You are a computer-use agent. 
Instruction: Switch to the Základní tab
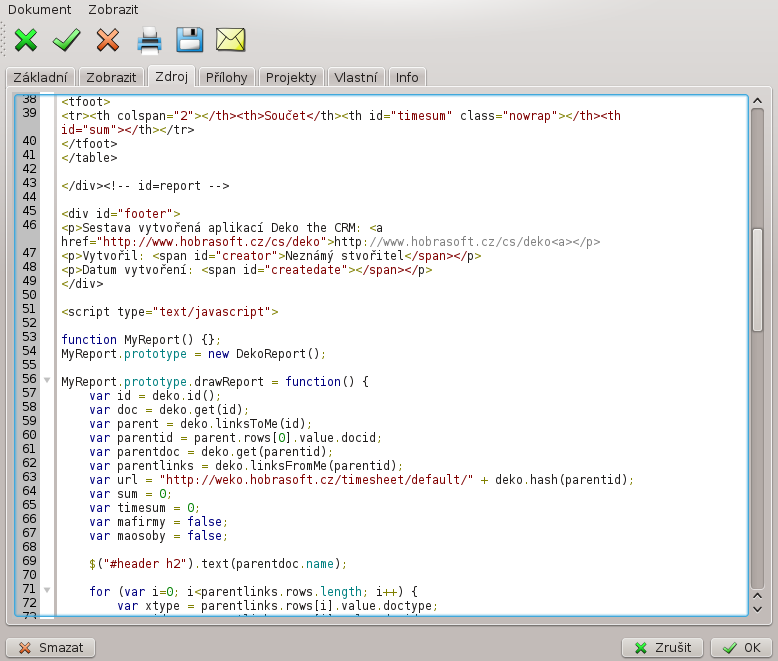[x=40, y=77]
